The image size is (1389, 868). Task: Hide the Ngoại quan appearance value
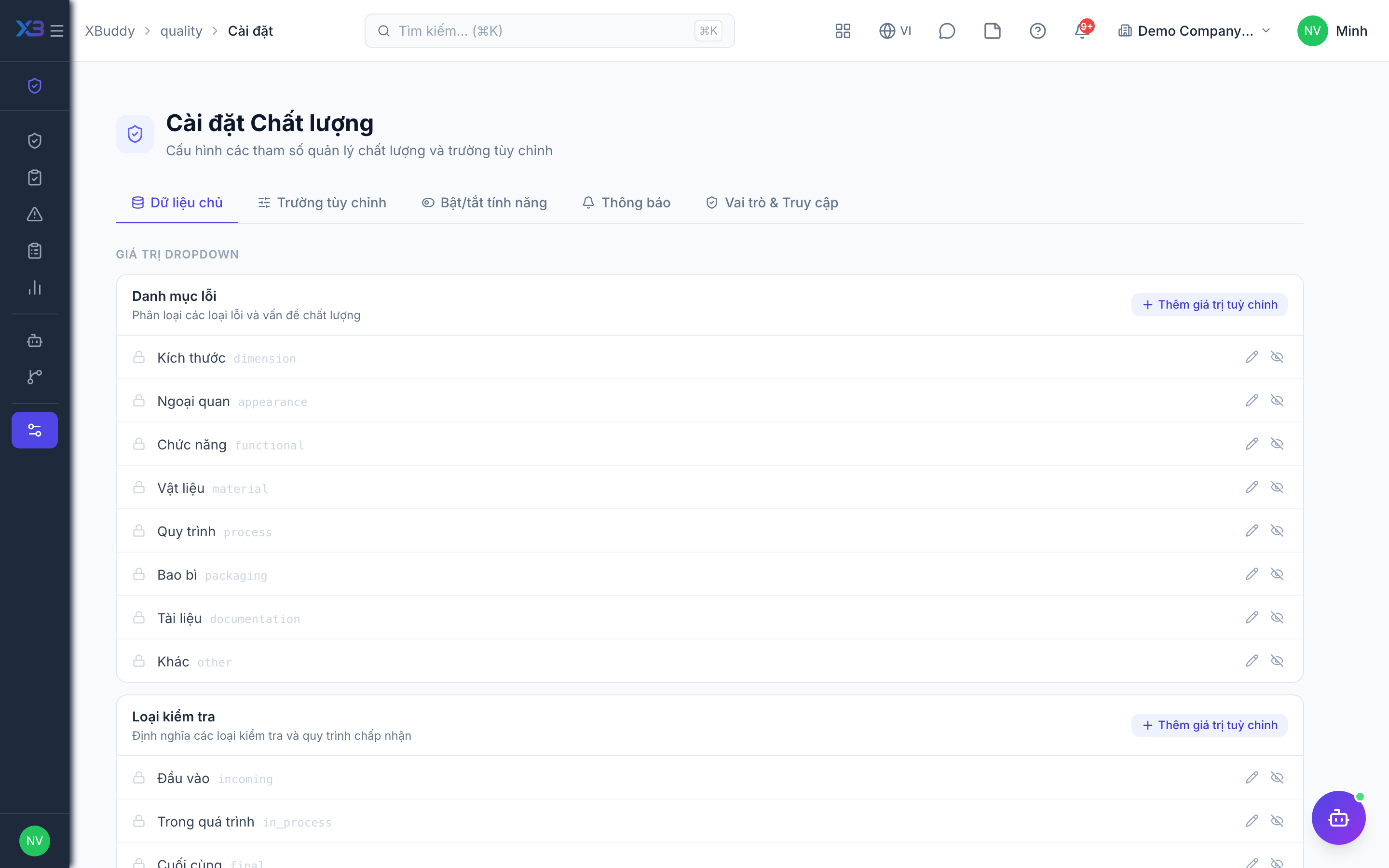coord(1277,400)
